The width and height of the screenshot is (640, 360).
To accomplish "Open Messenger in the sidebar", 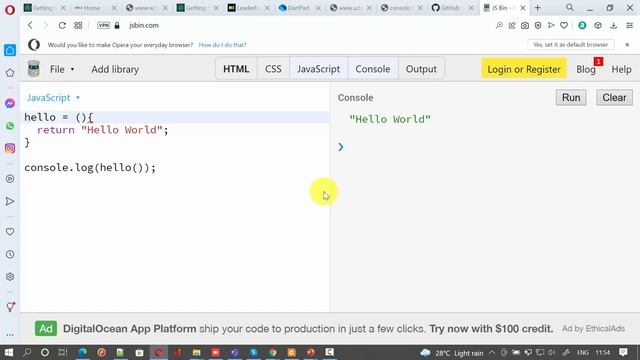I will coord(10,103).
